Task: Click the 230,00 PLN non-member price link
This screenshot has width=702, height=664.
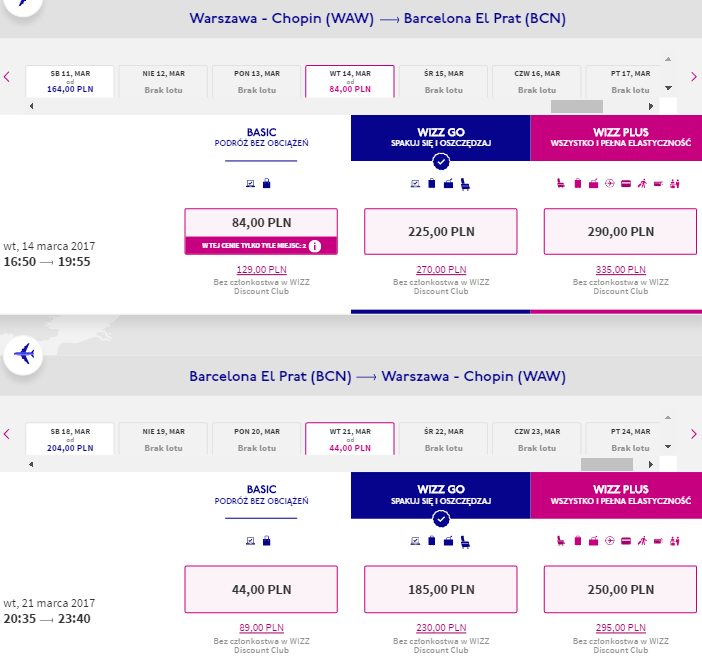Action: (441, 627)
